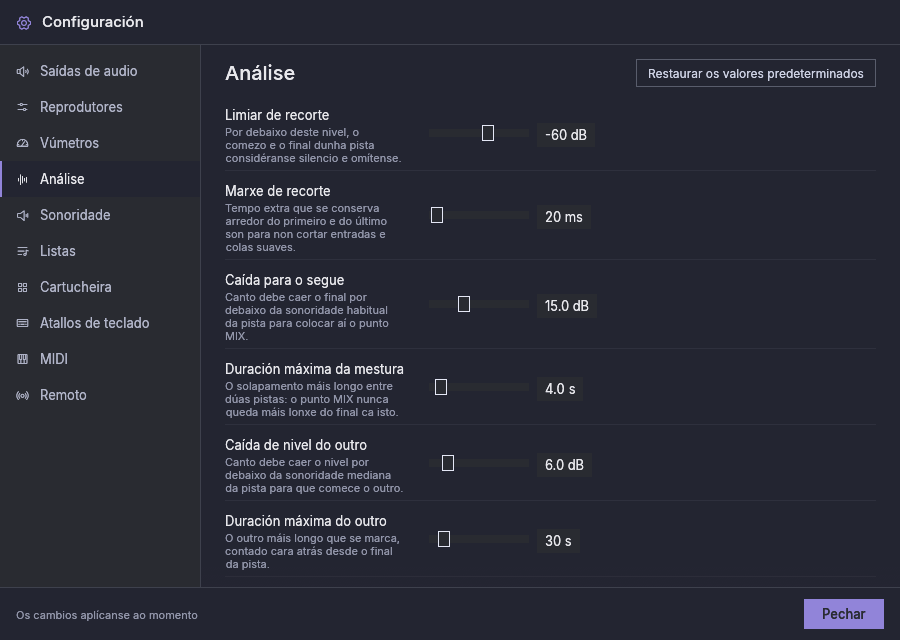Open the Reprodutores settings section
The height and width of the screenshot is (640, 900).
pyautogui.click(x=100, y=107)
